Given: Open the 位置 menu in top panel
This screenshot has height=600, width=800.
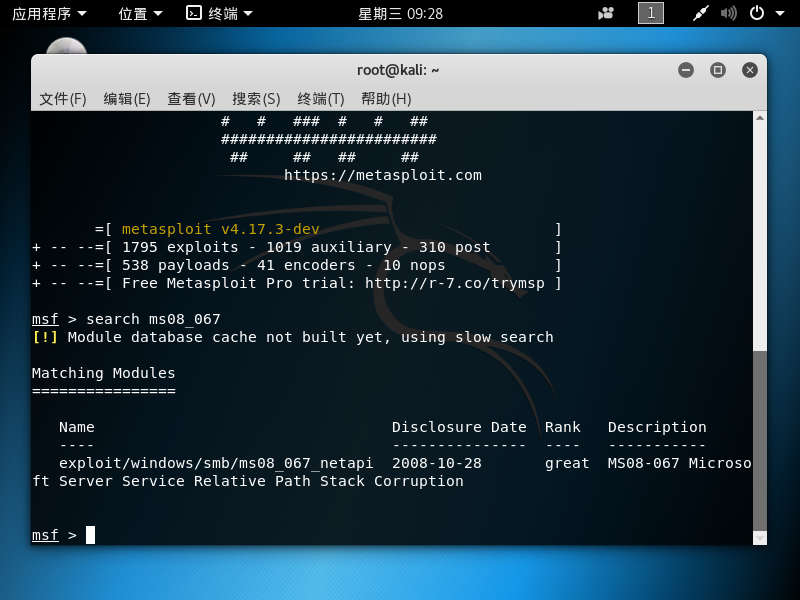Looking at the screenshot, I should tap(140, 14).
